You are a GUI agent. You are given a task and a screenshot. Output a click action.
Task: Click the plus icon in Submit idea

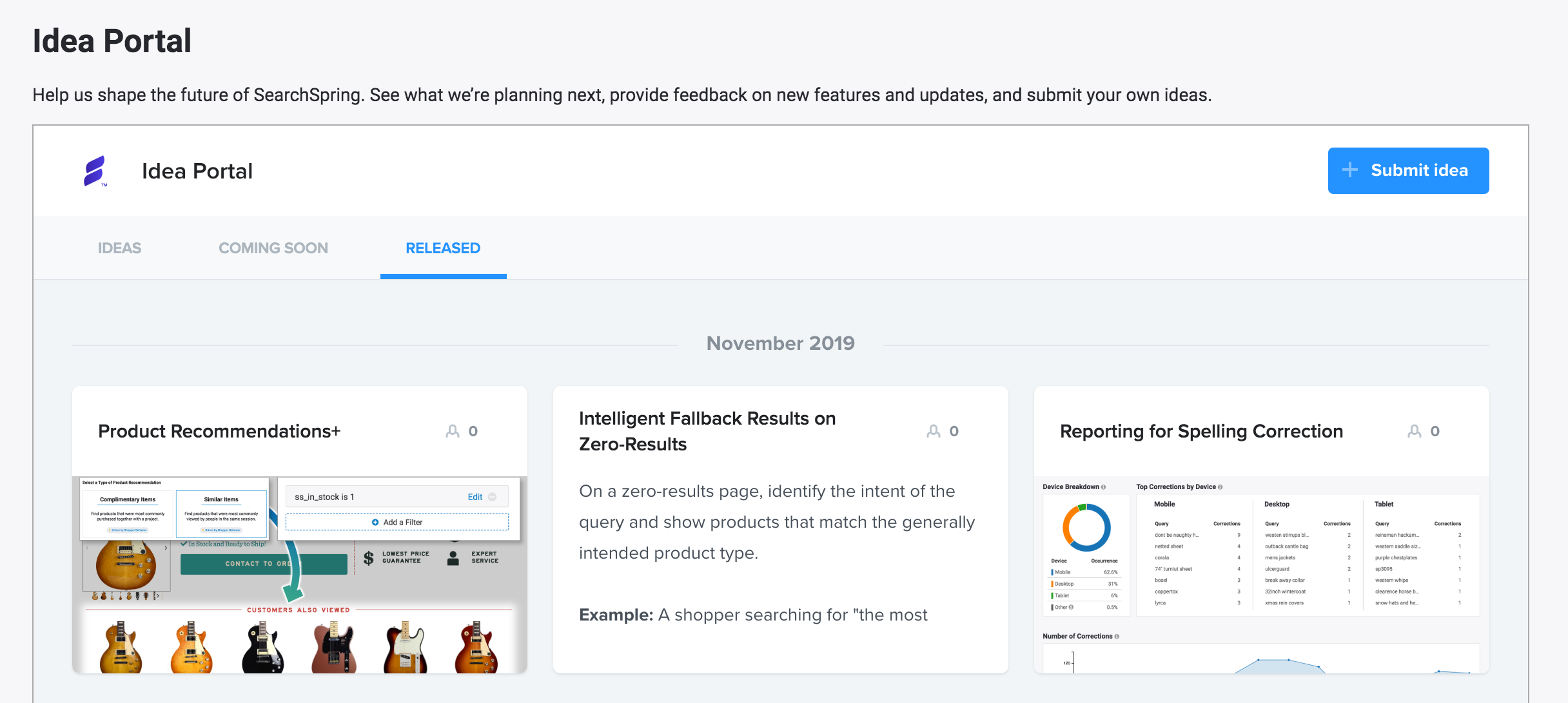click(x=1349, y=170)
